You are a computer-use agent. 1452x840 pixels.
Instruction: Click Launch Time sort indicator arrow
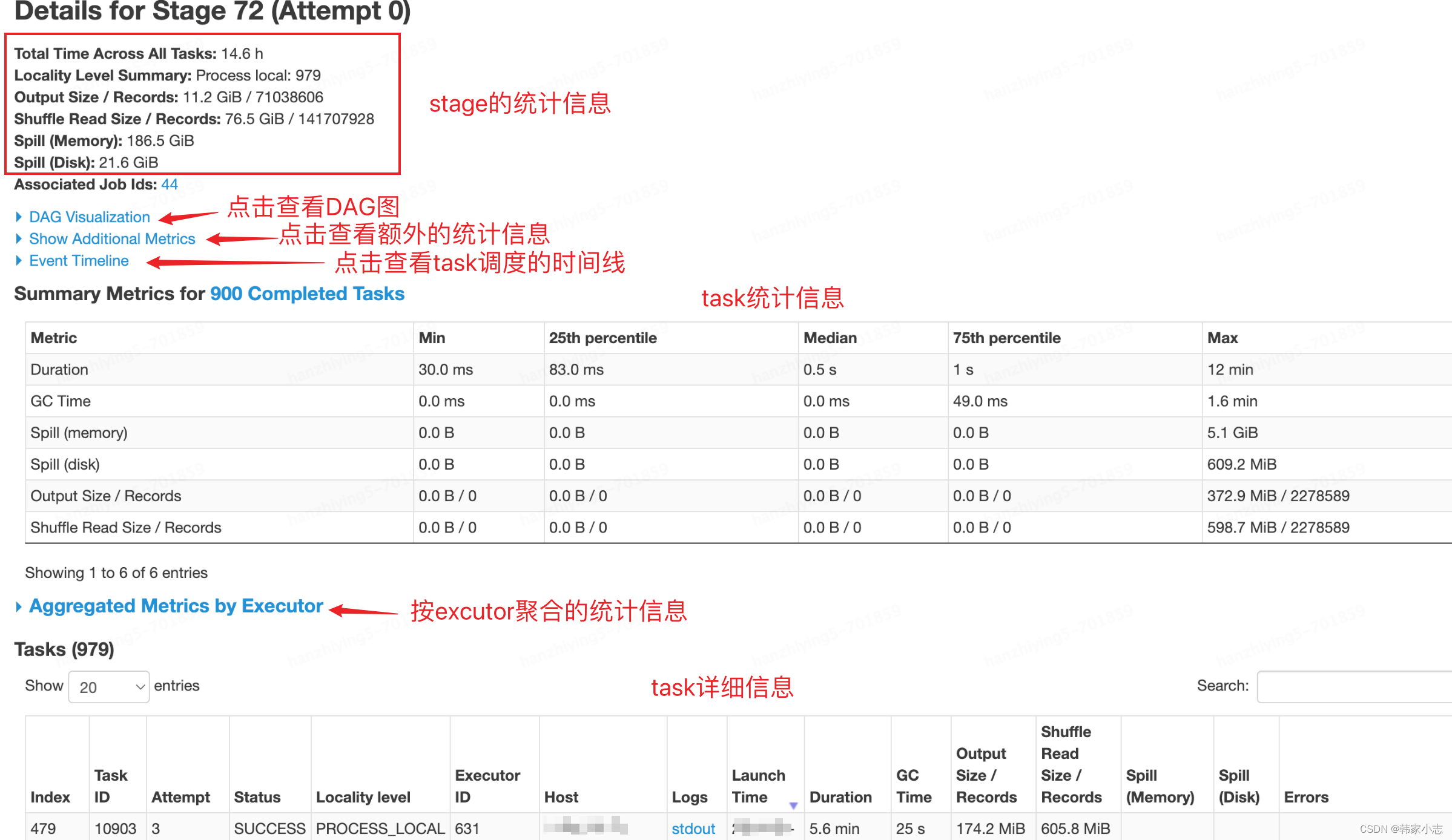click(793, 806)
